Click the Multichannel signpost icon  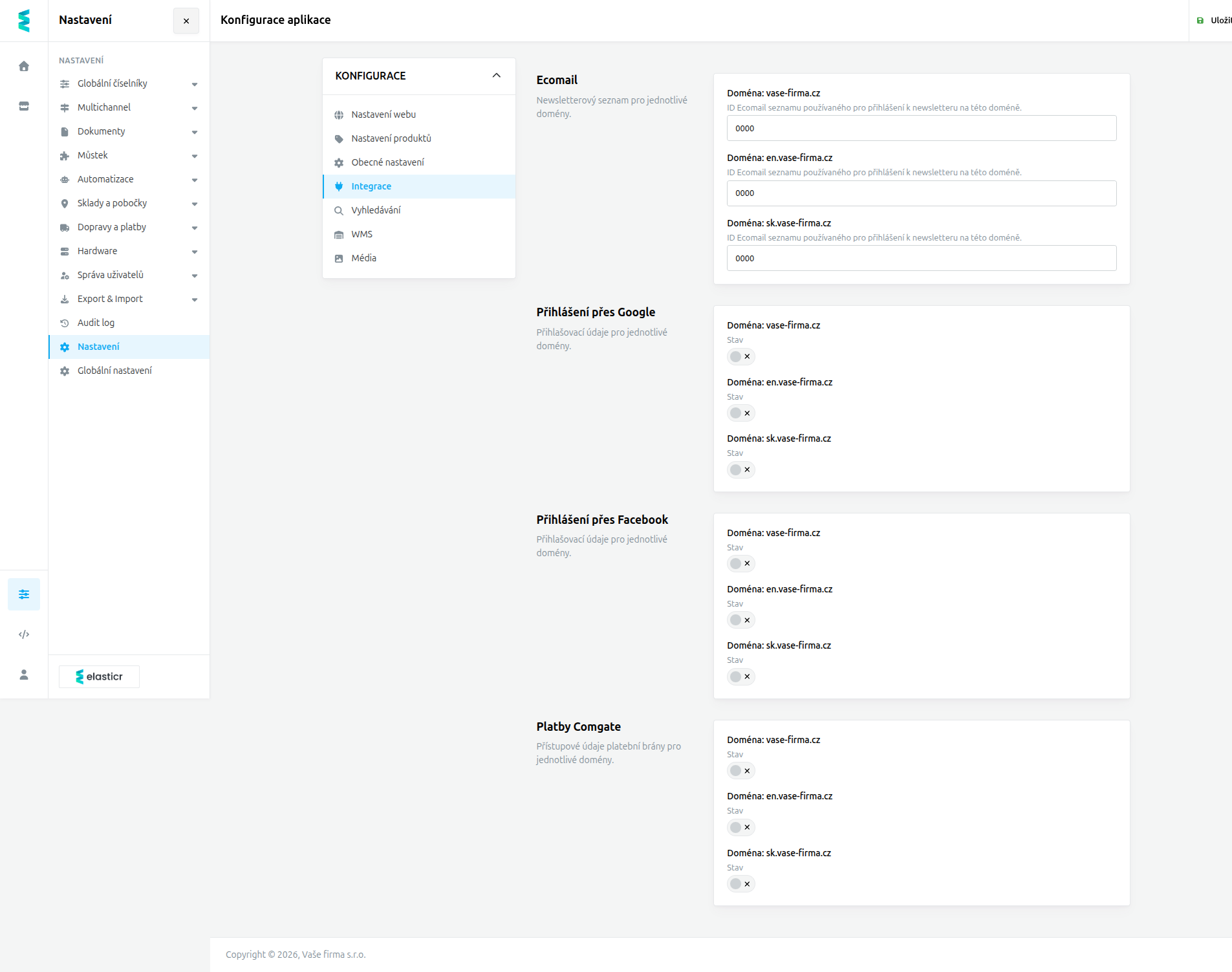click(x=65, y=108)
